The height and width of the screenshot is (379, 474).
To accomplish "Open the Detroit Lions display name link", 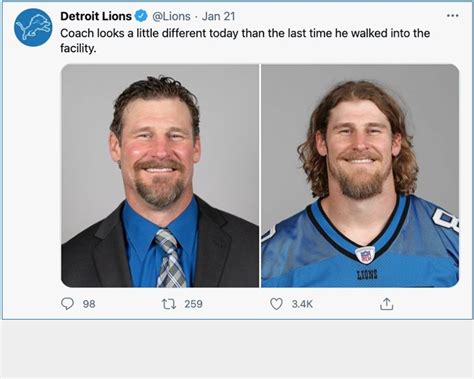I will point(96,16).
